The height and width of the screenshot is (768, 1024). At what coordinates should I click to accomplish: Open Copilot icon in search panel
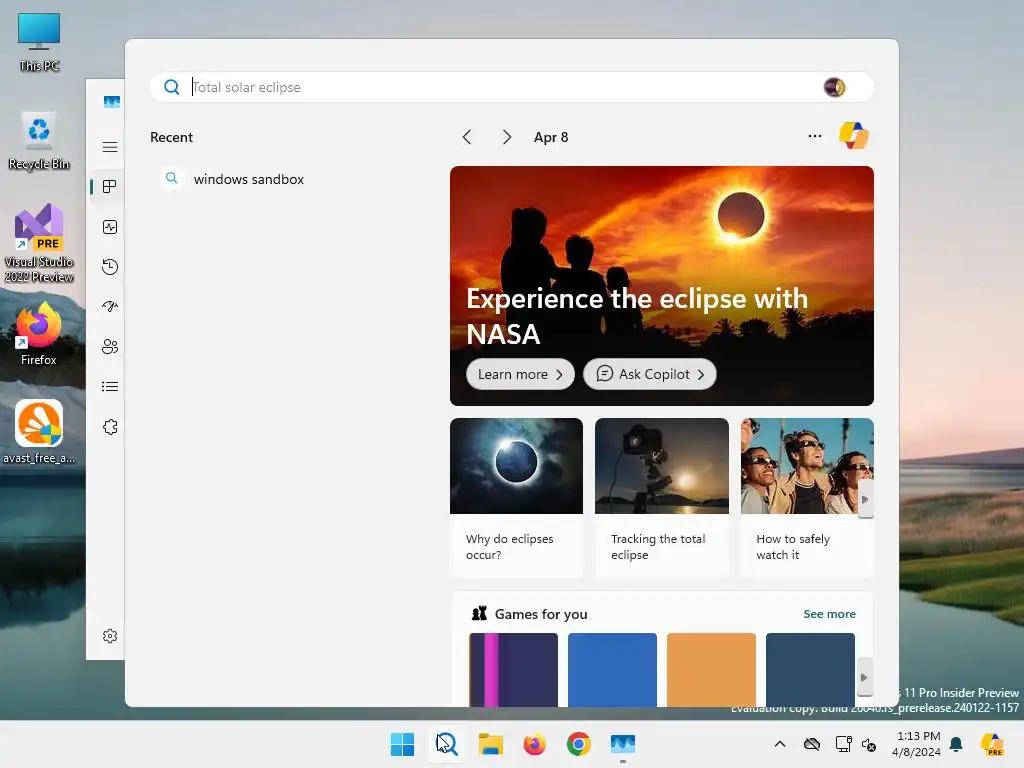854,136
